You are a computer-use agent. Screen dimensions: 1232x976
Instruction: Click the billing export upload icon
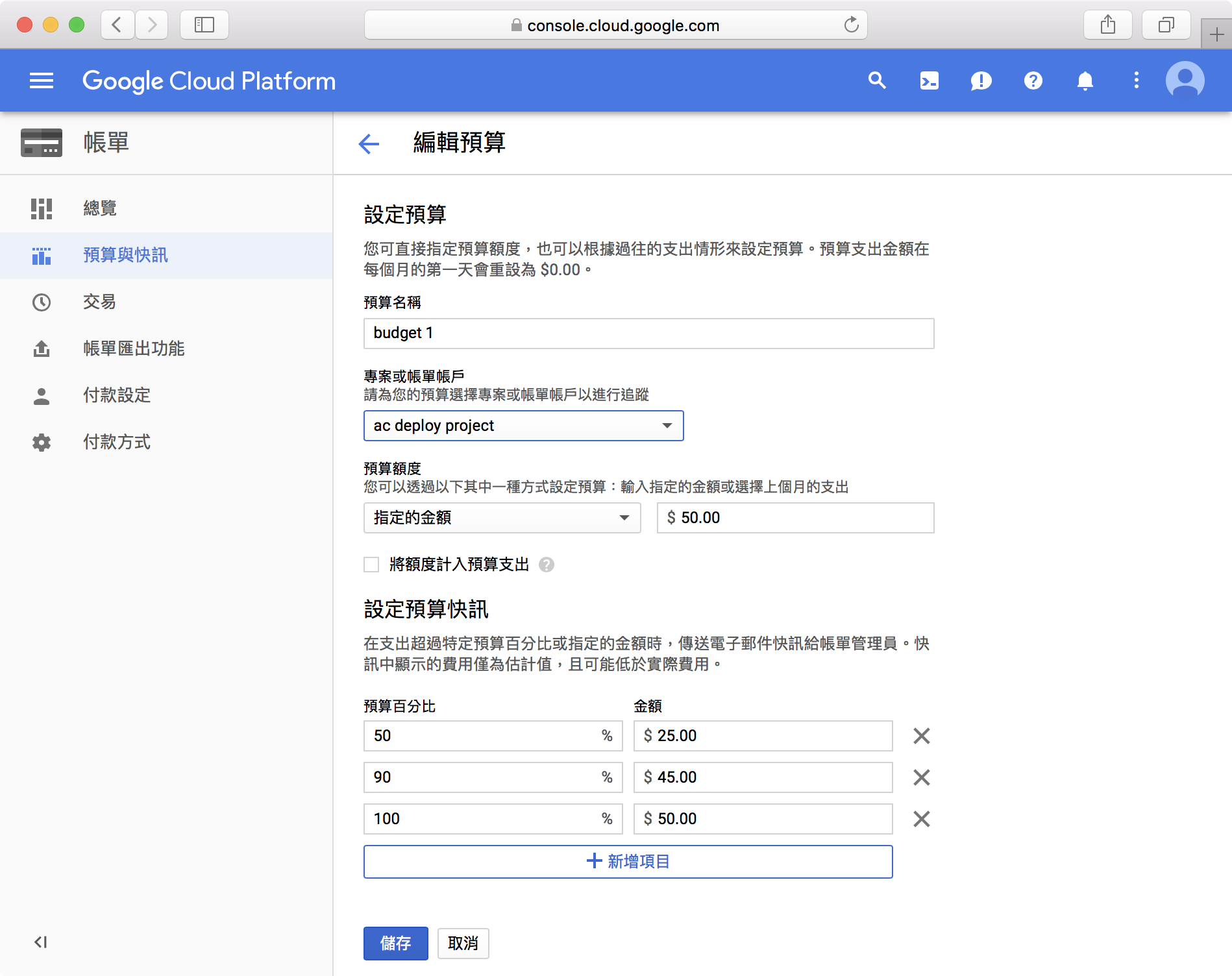pyautogui.click(x=42, y=349)
